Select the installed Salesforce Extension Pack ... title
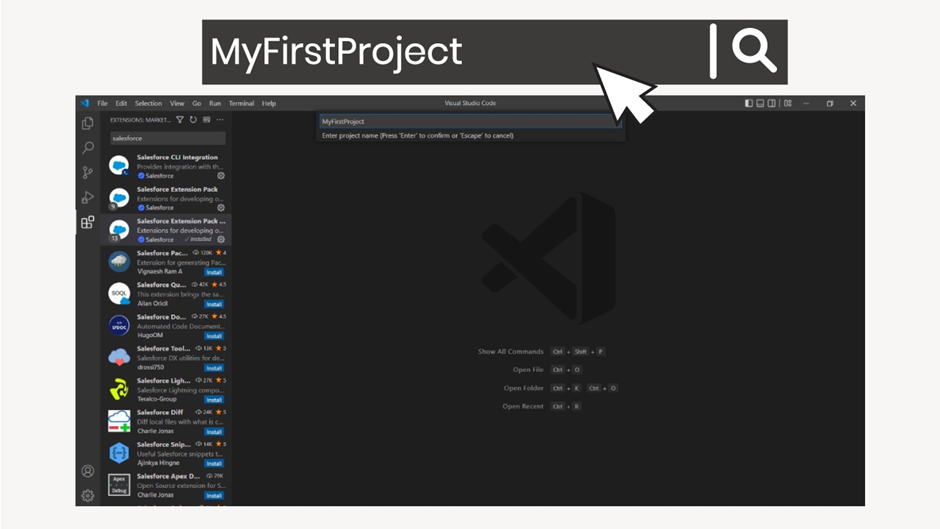This screenshot has height=529, width=940. point(181,221)
